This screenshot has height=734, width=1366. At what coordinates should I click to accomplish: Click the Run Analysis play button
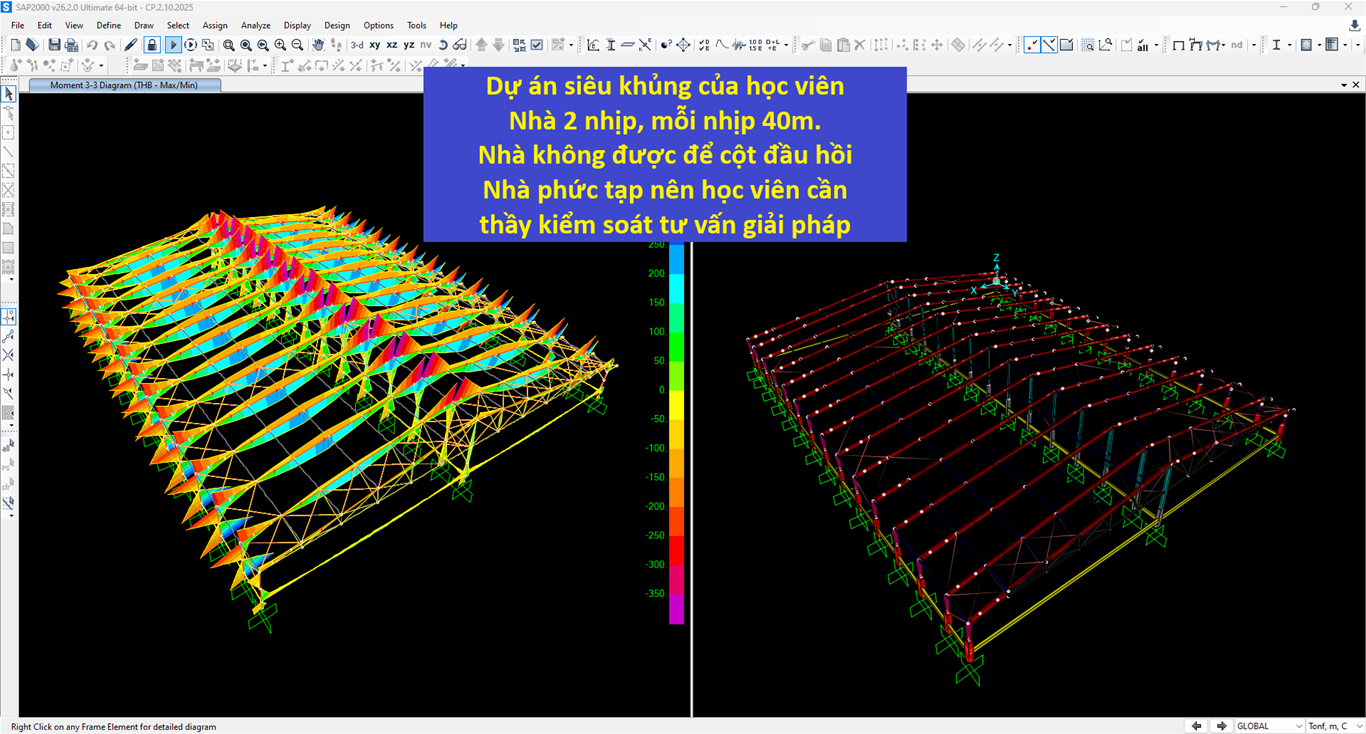pyautogui.click(x=173, y=45)
